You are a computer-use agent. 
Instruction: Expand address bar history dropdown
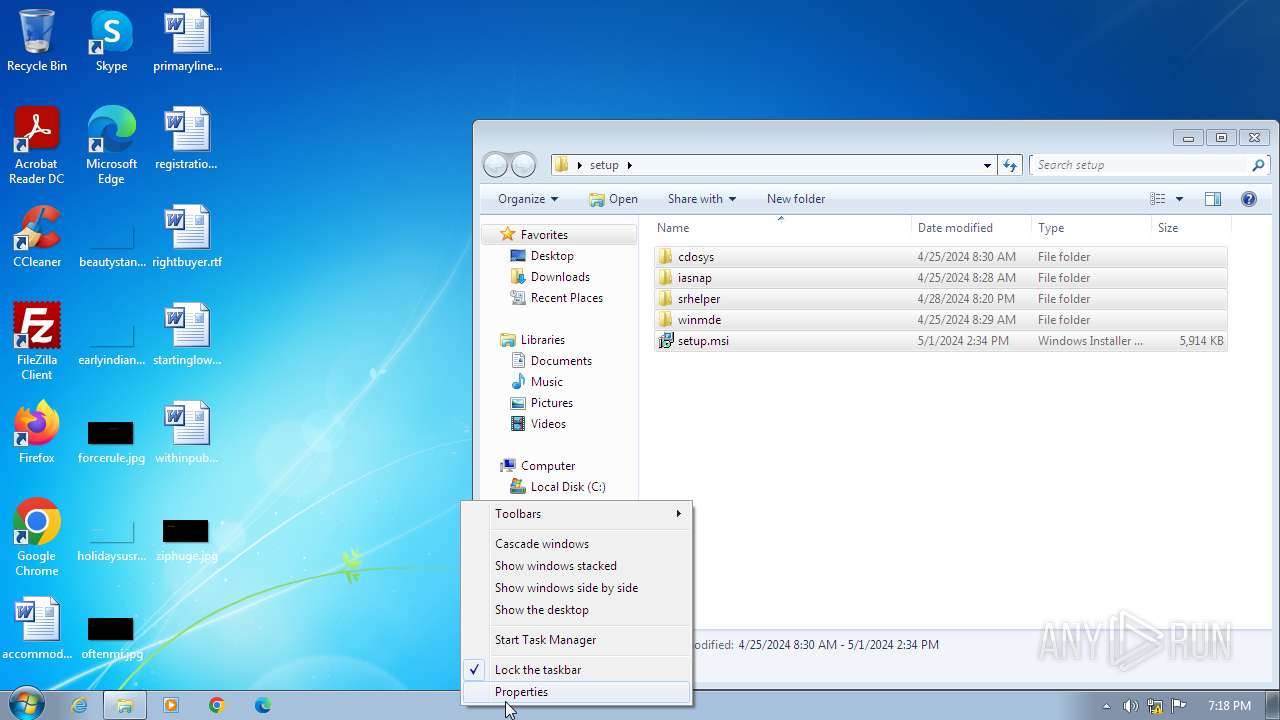pyautogui.click(x=987, y=165)
